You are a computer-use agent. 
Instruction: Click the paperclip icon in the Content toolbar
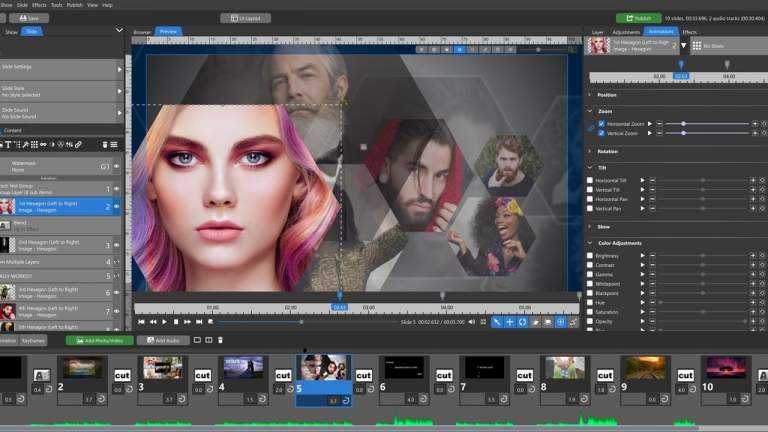tap(78, 144)
